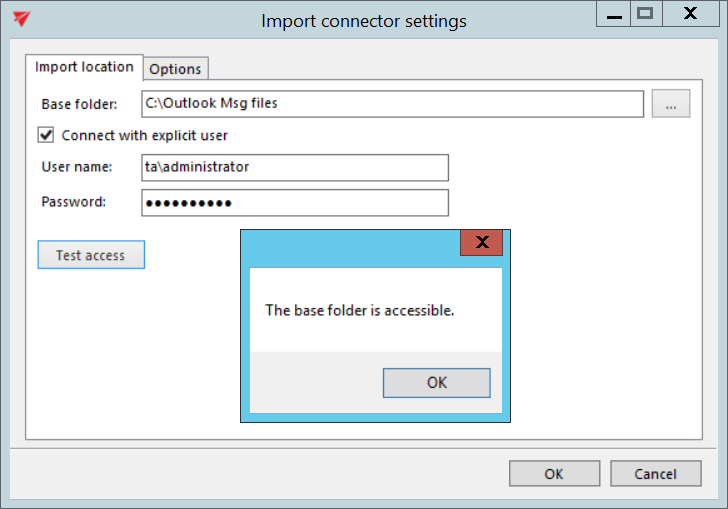This screenshot has height=509, width=728.
Task: Click the OK button beside Cancel
Action: coord(554,474)
